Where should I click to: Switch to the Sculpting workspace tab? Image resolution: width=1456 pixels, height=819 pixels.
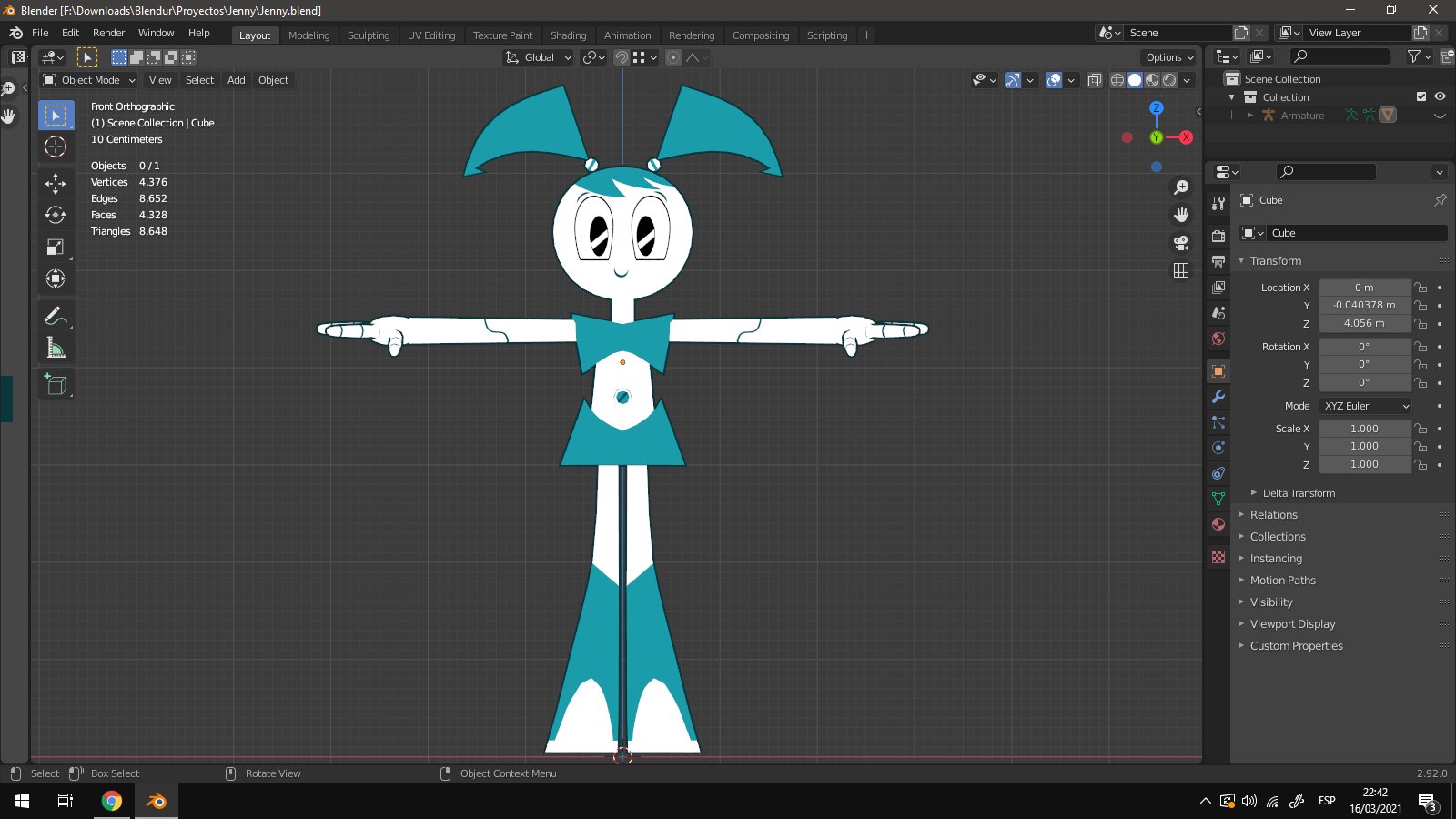pos(369,35)
